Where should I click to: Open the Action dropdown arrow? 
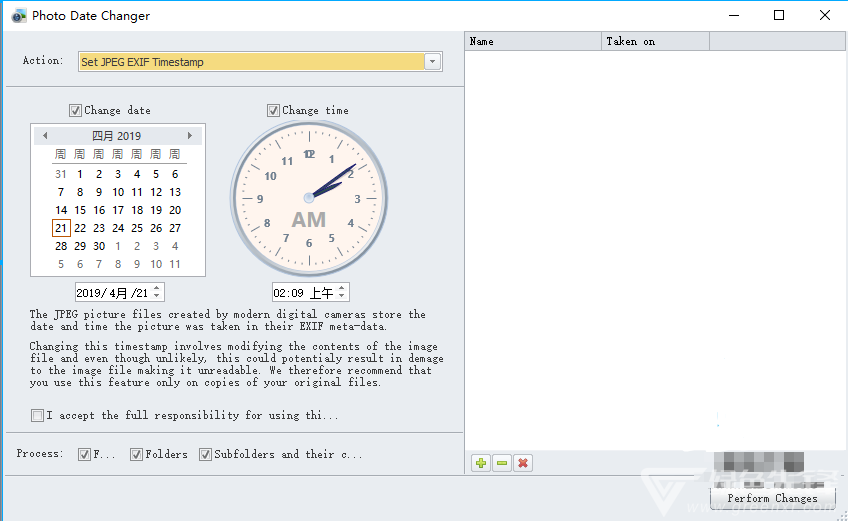click(x=433, y=62)
